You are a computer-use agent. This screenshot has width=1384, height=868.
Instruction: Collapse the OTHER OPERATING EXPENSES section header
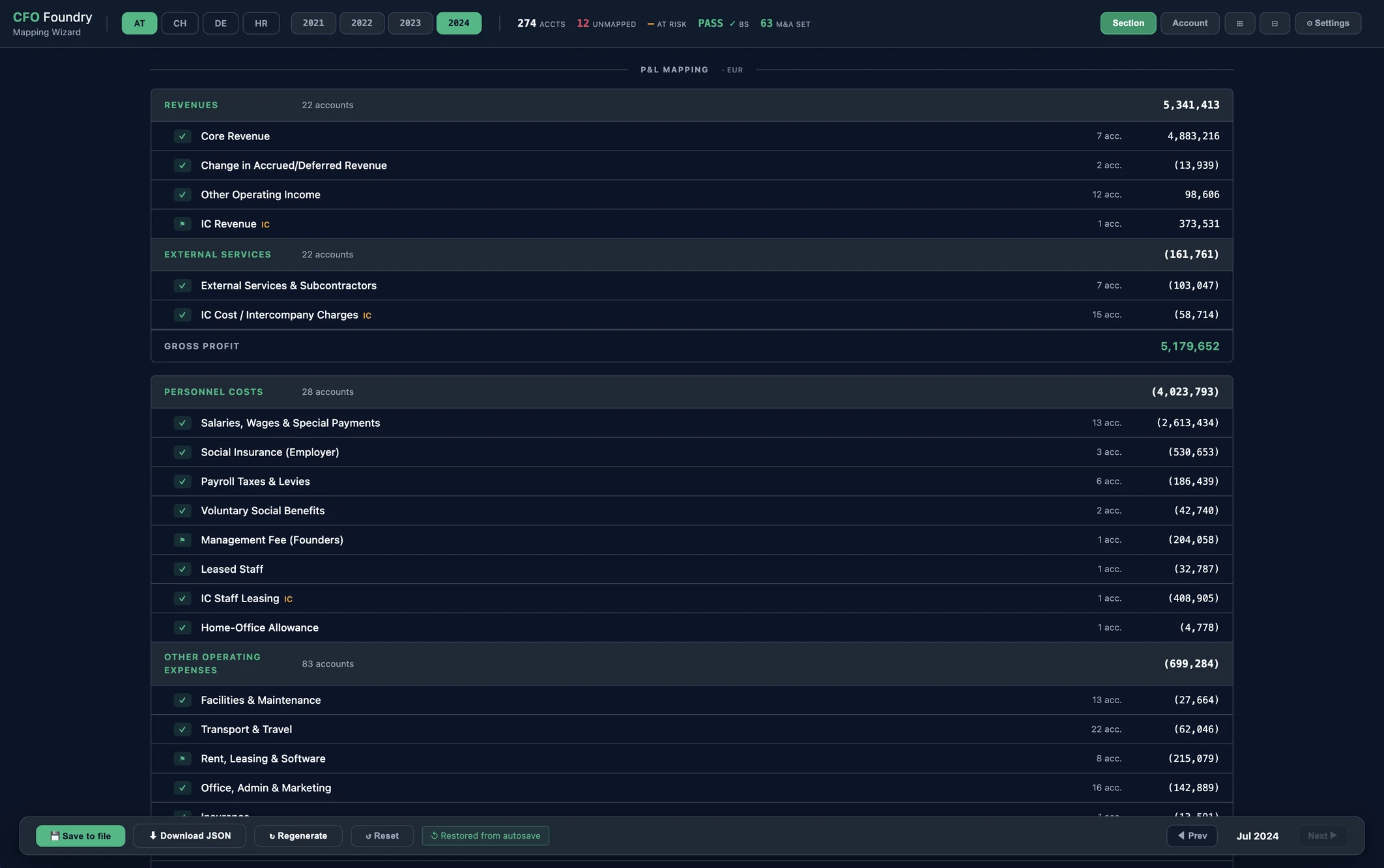[691, 664]
